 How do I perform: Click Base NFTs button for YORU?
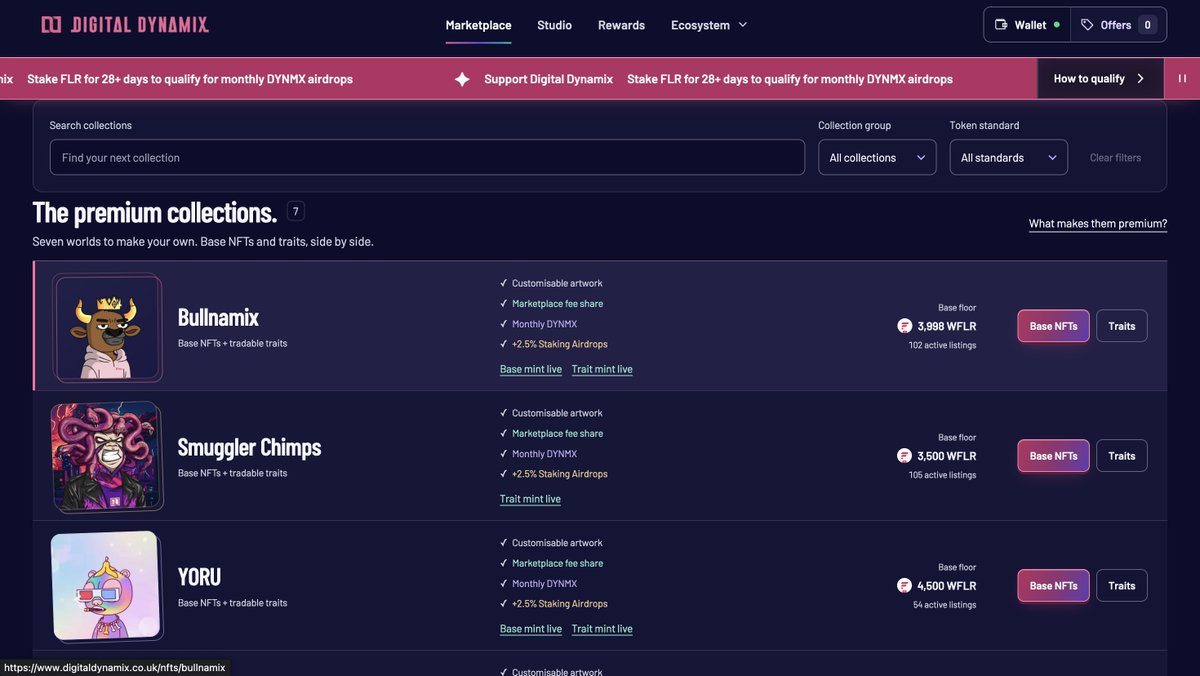tap(1053, 586)
